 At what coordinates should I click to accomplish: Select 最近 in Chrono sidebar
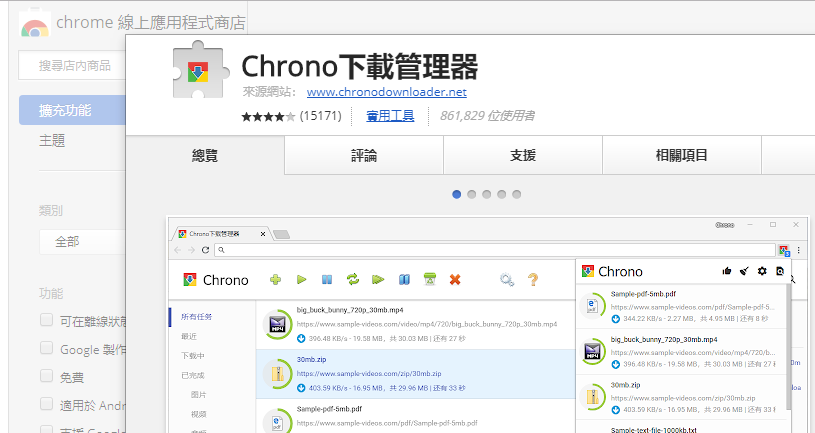[189, 336]
